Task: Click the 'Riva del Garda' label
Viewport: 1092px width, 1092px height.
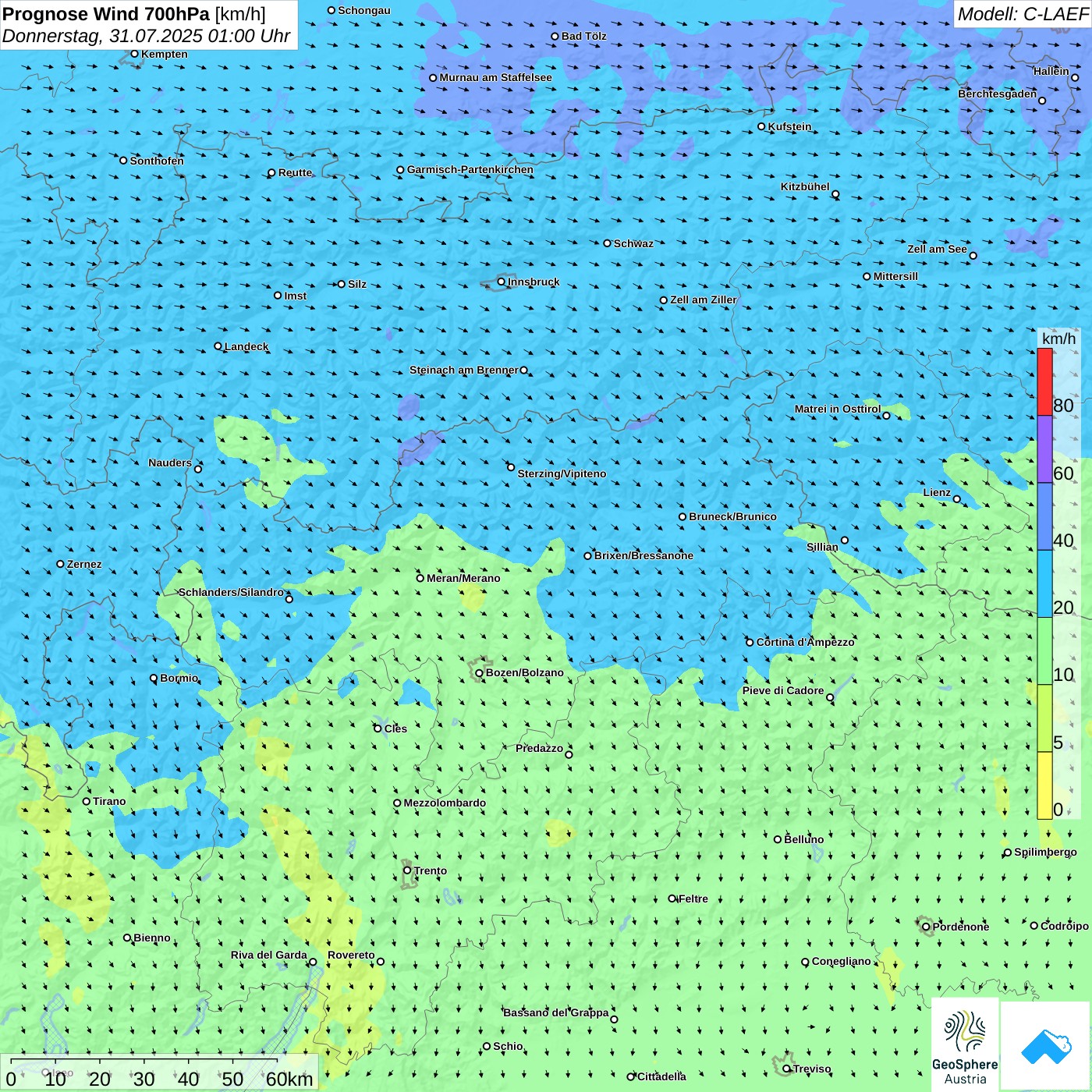Action: coord(269,955)
